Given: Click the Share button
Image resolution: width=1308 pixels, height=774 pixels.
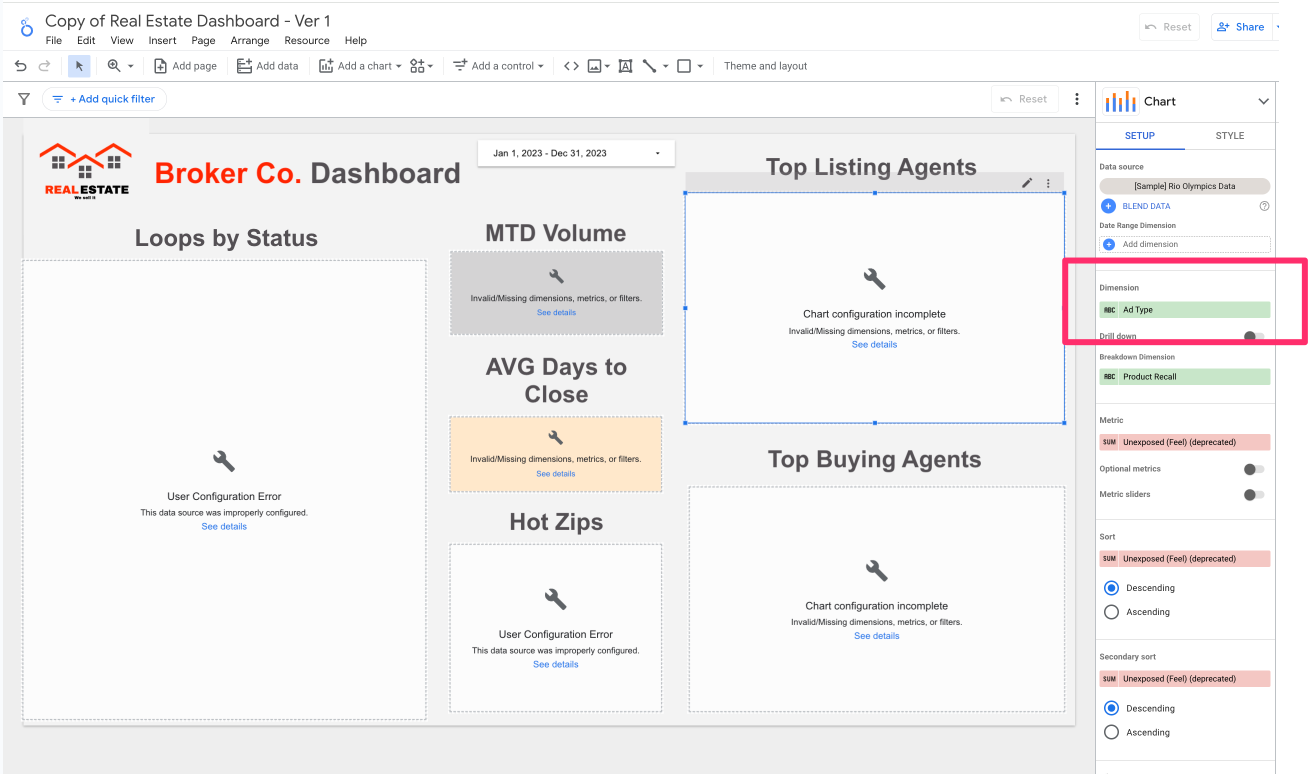Looking at the screenshot, I should (x=1240, y=27).
